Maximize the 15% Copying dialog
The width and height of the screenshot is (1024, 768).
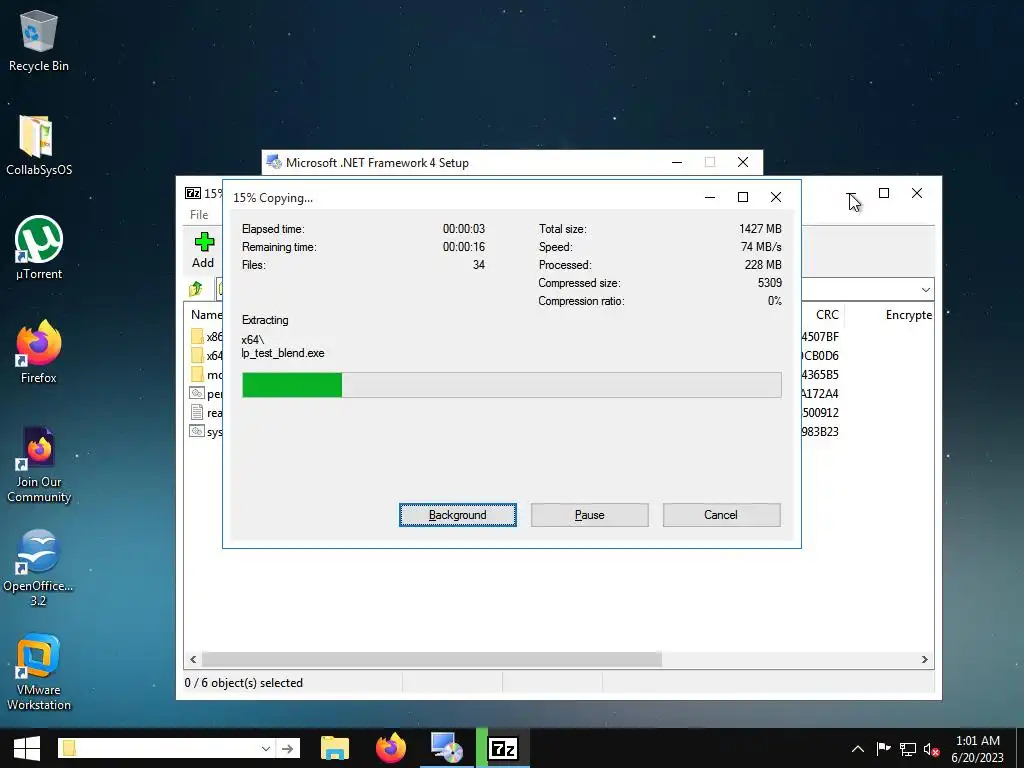tap(743, 197)
